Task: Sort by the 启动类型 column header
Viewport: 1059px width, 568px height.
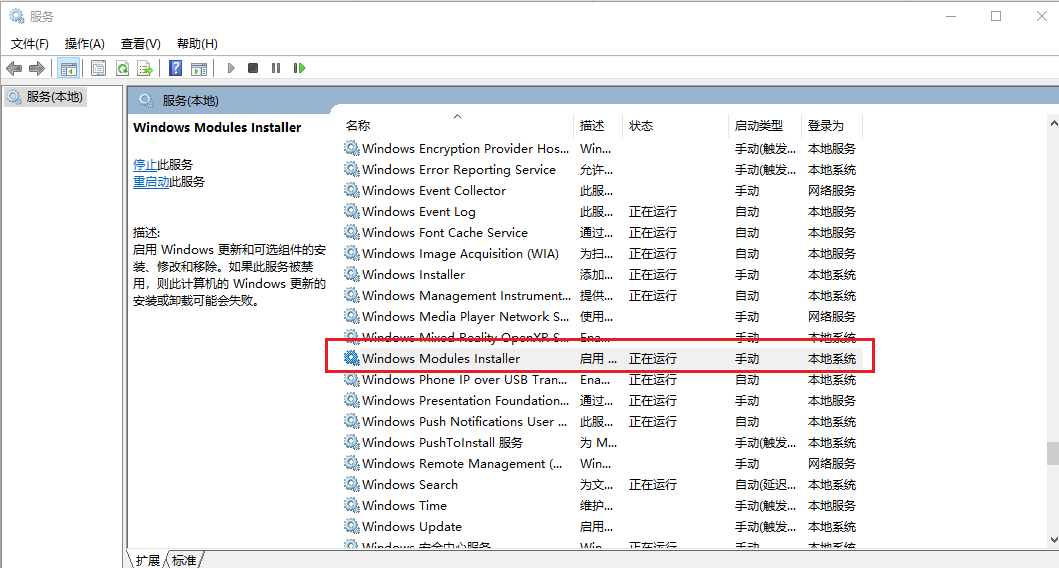Action: pyautogui.click(x=759, y=126)
